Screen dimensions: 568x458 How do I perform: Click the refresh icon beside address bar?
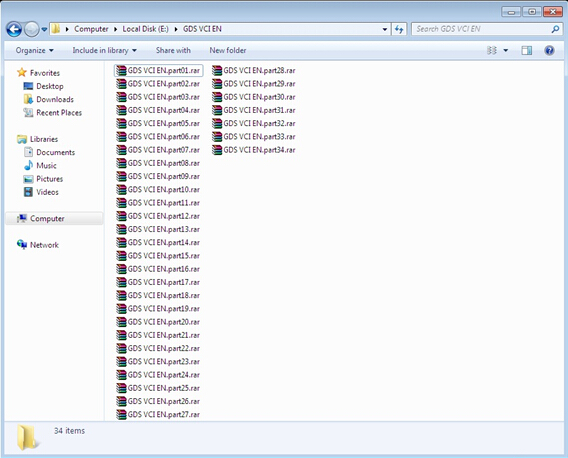pos(399,29)
